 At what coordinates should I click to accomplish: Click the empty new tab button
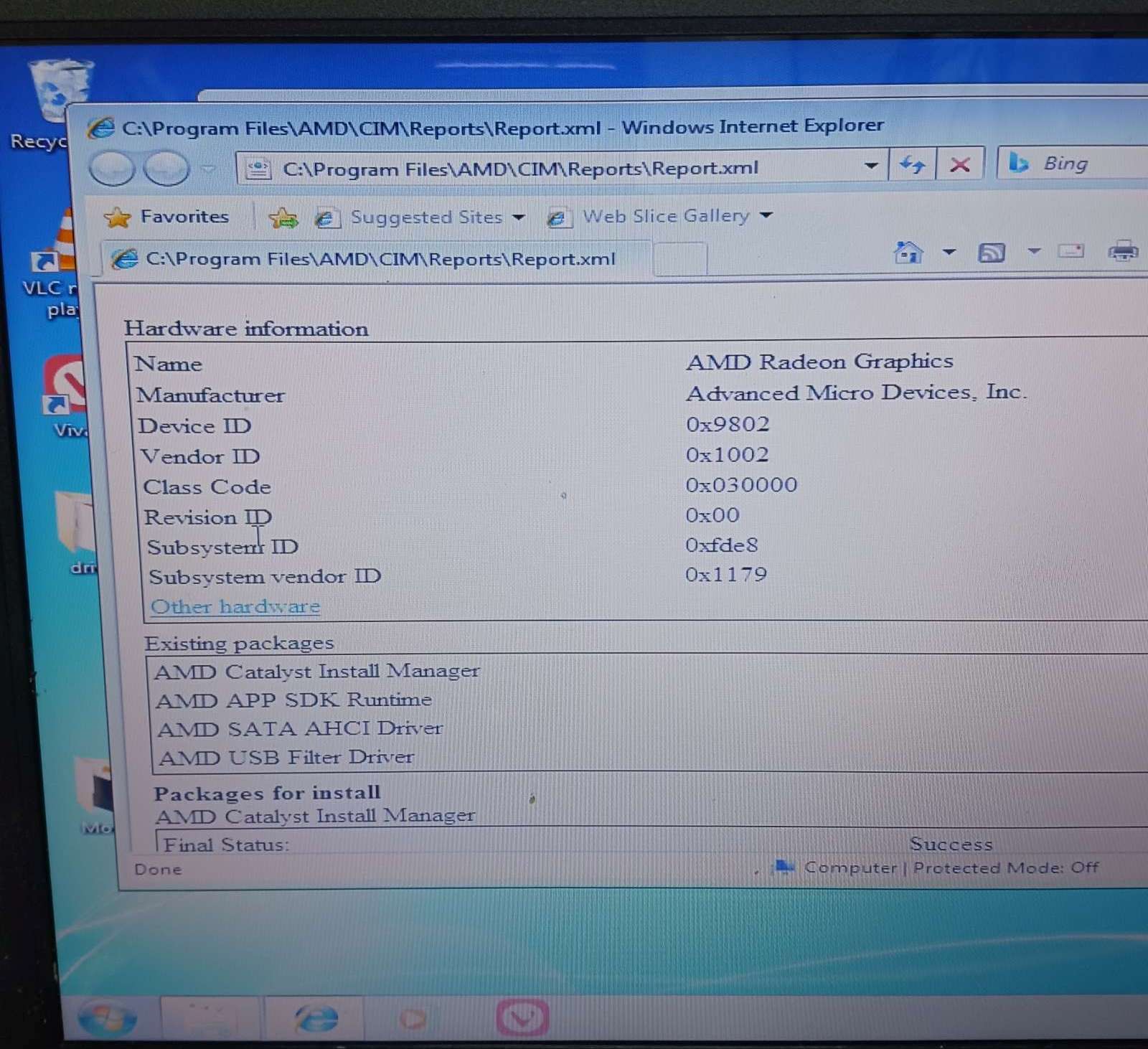[679, 259]
